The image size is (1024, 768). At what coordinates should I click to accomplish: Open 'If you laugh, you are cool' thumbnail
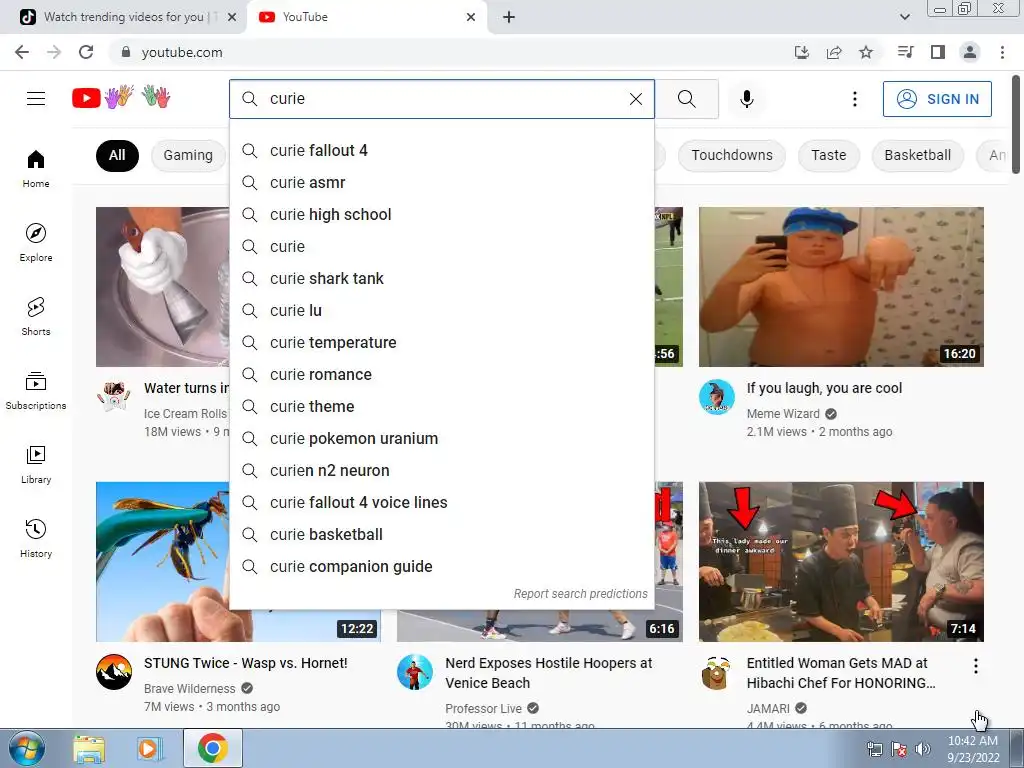[x=841, y=287]
